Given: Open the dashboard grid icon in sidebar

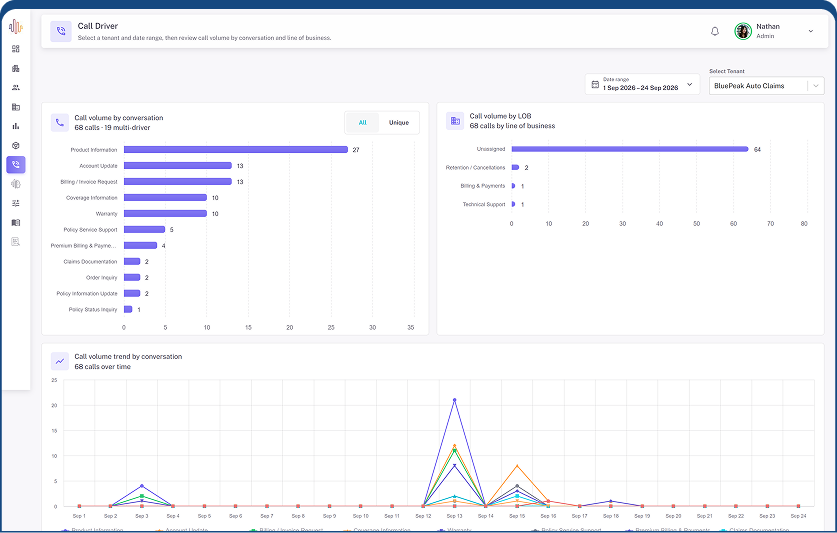Looking at the screenshot, I should 15,49.
